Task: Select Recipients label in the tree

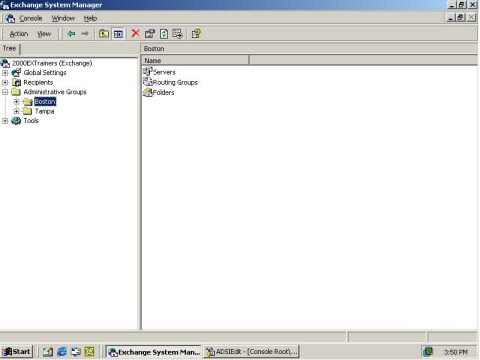Action: click(38, 82)
